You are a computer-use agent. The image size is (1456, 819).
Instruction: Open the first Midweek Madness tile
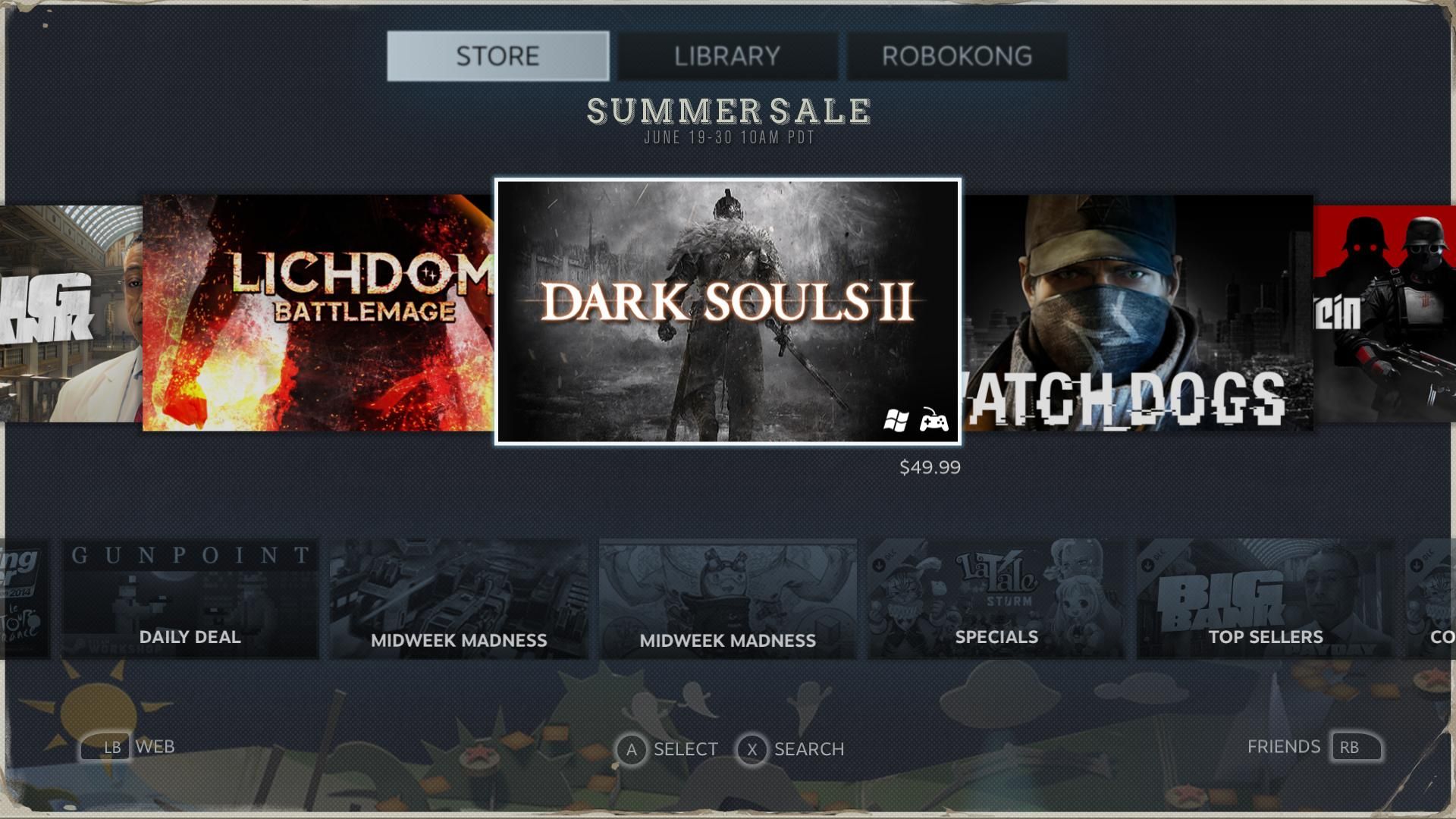tap(459, 598)
